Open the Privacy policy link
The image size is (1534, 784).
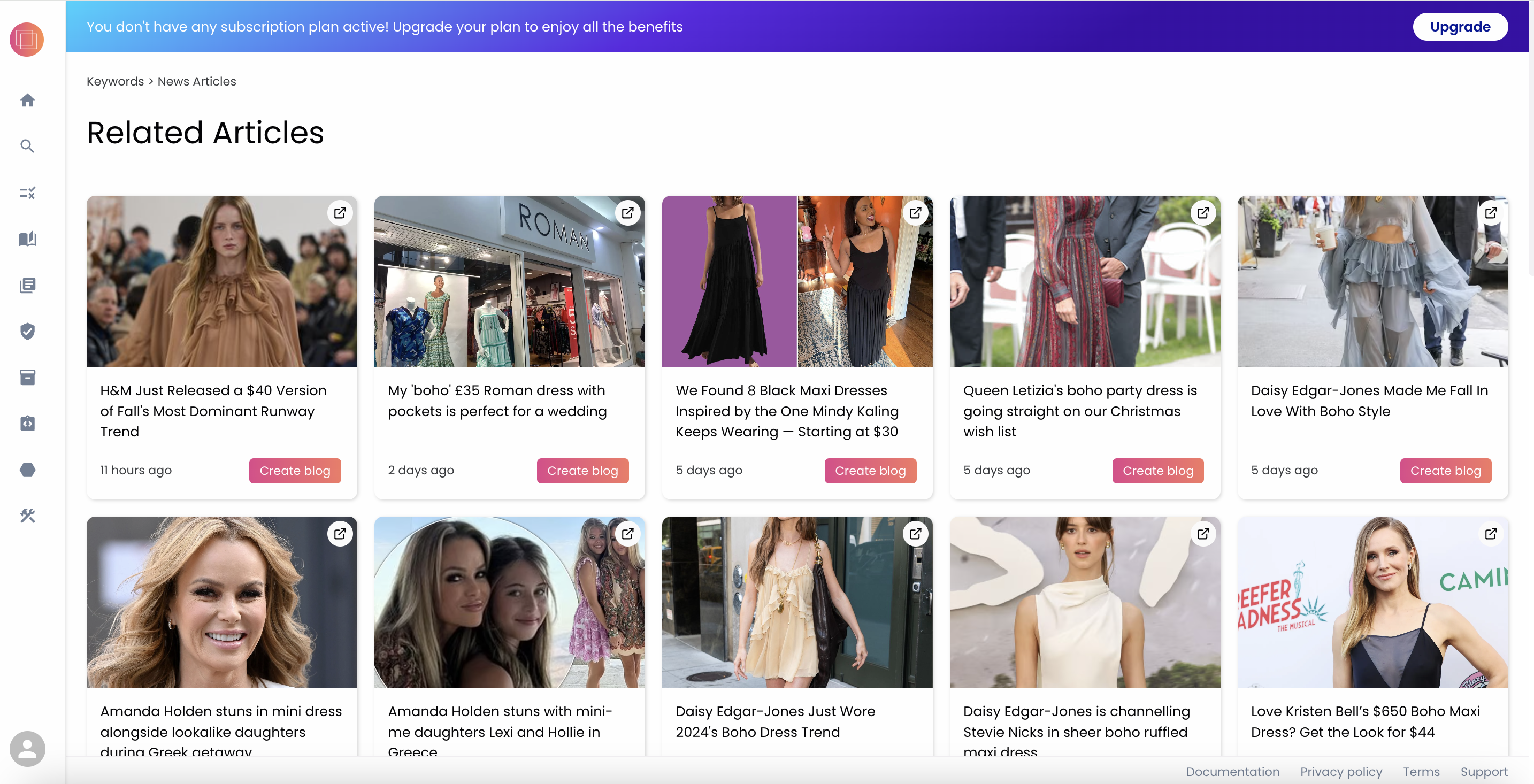click(x=1340, y=772)
